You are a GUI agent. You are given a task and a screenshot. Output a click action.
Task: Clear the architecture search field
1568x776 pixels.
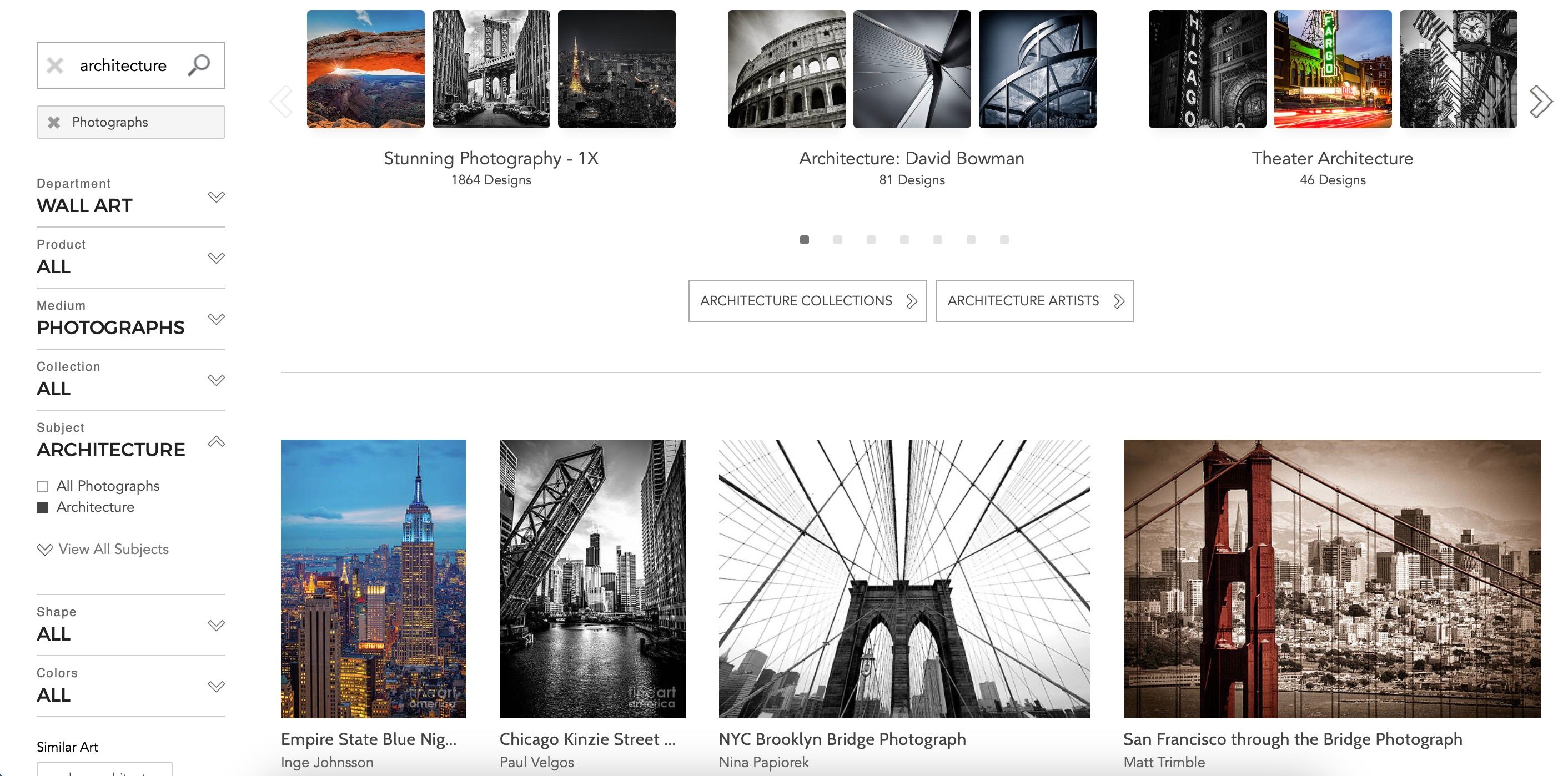coord(55,64)
